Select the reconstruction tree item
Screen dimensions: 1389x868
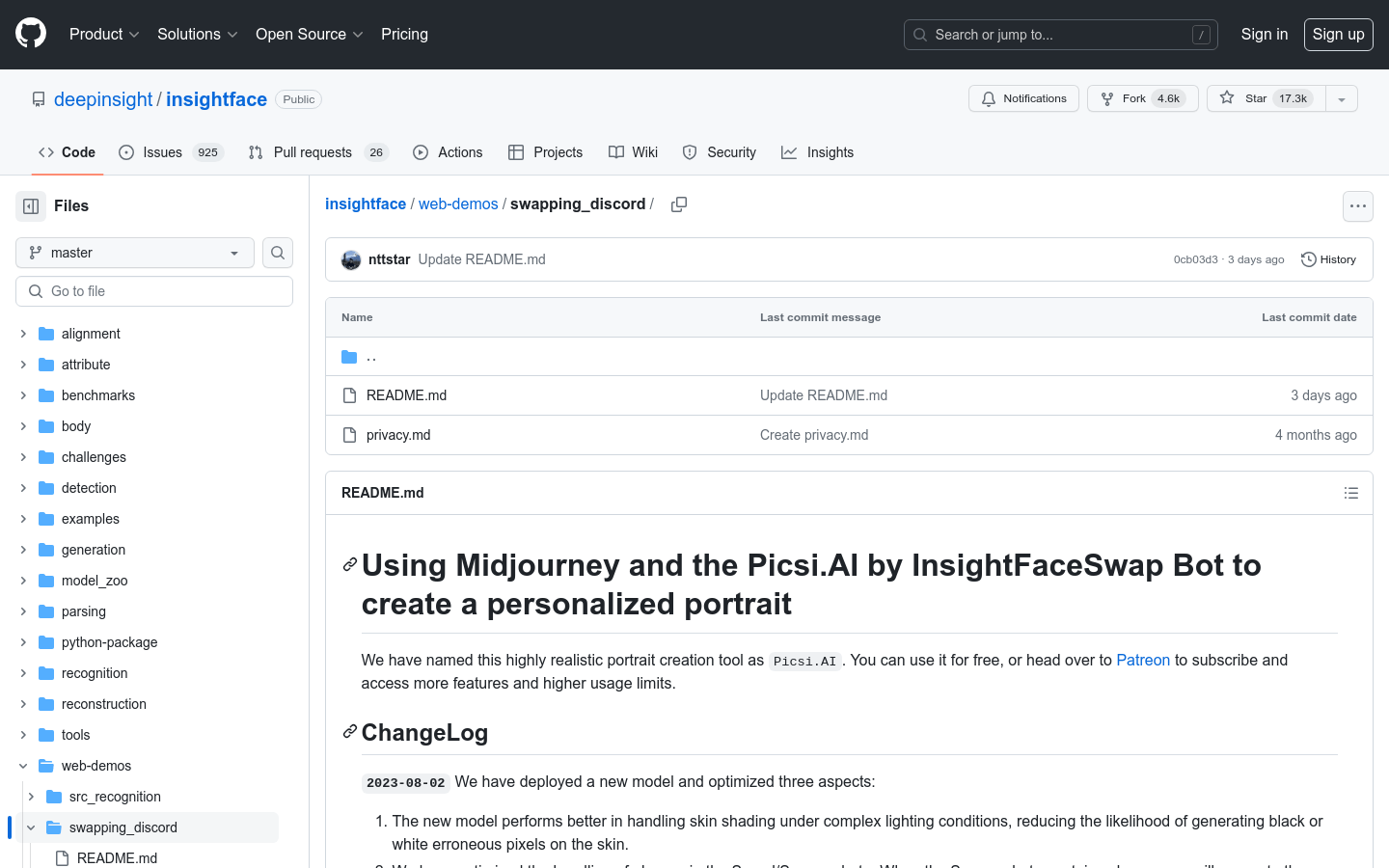[104, 704]
